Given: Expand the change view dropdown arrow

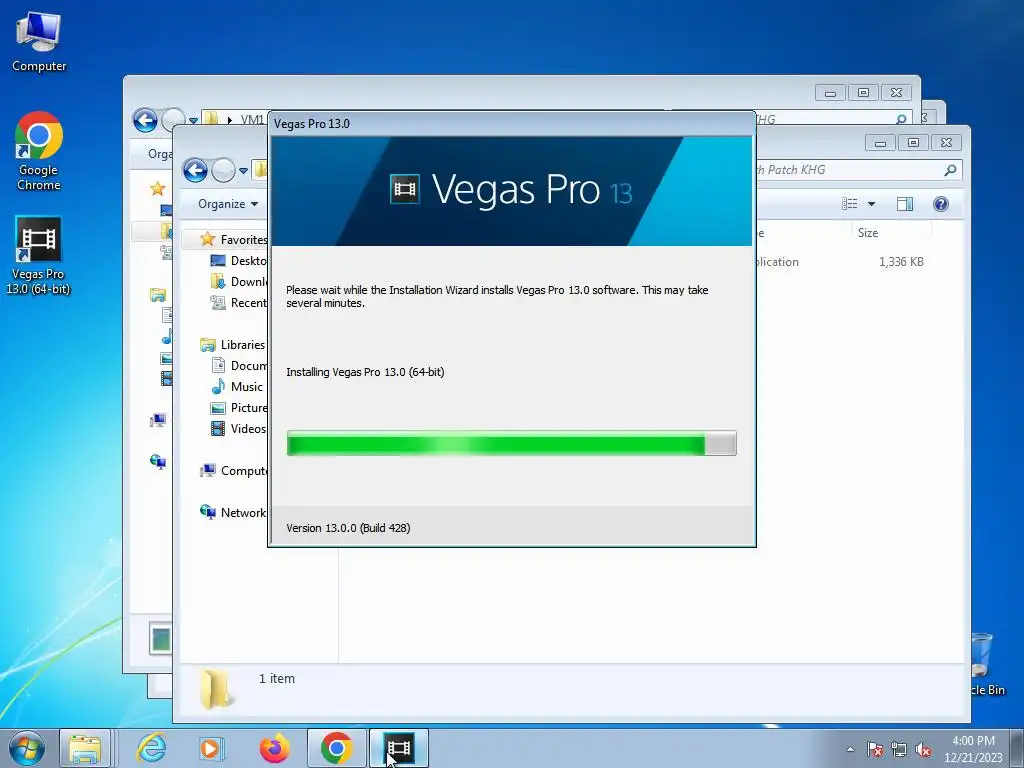Looking at the screenshot, I should click(871, 204).
